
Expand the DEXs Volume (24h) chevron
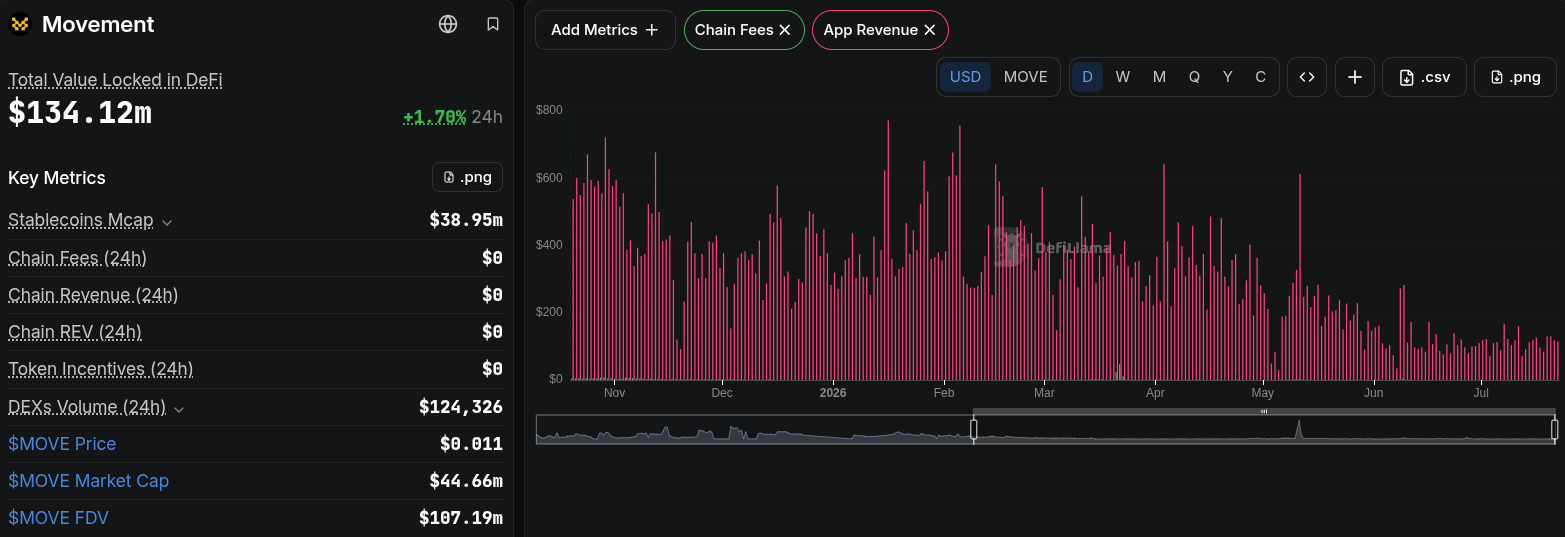[179, 409]
